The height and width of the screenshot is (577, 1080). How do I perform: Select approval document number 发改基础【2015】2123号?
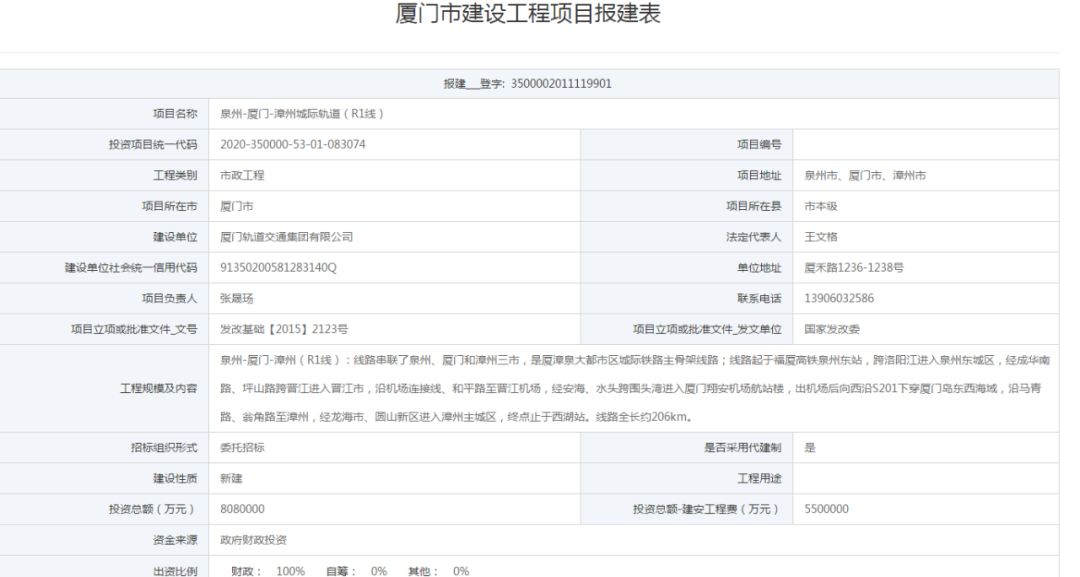click(284, 329)
